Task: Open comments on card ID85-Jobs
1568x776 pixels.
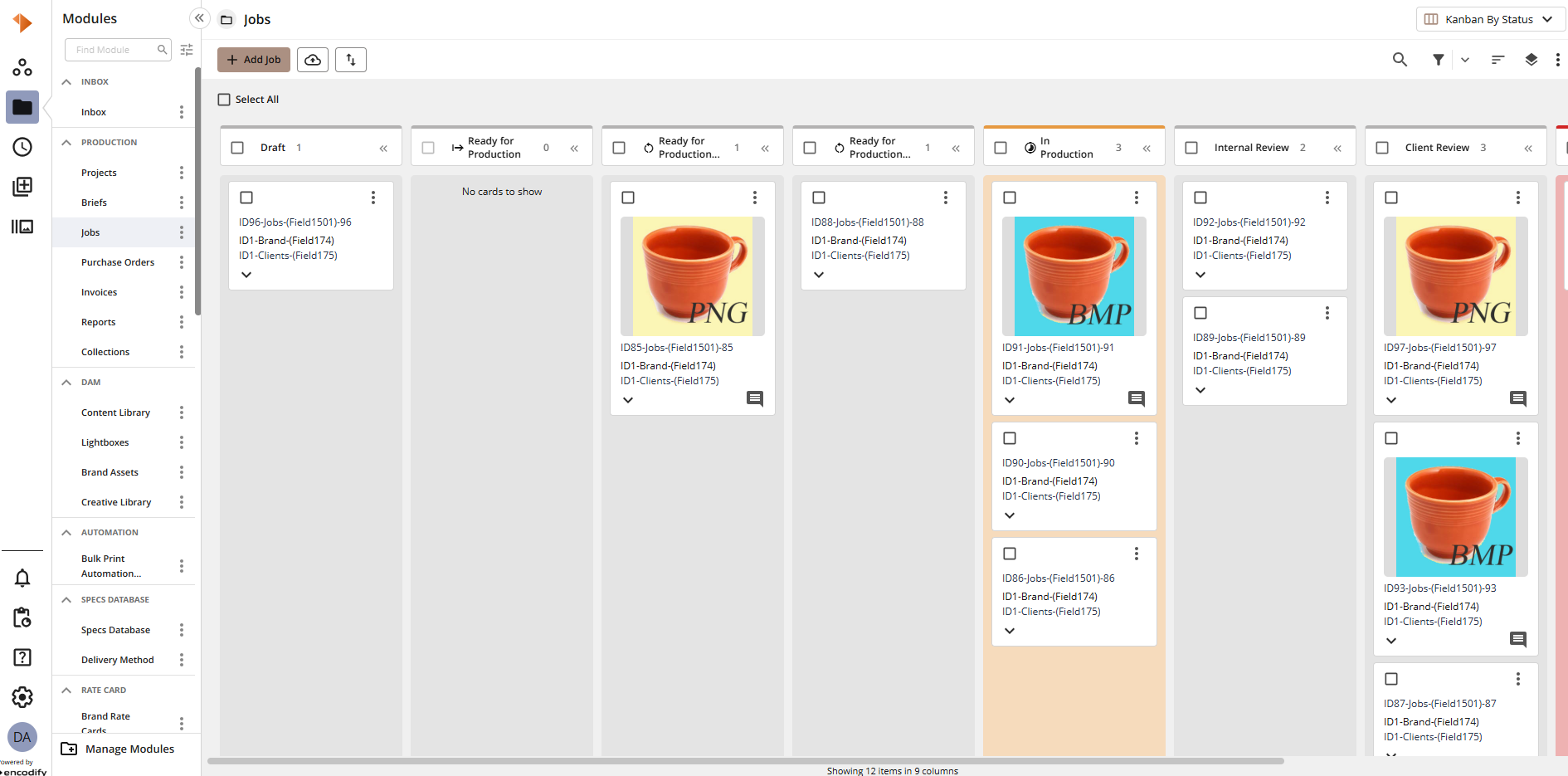Action: pos(755,398)
